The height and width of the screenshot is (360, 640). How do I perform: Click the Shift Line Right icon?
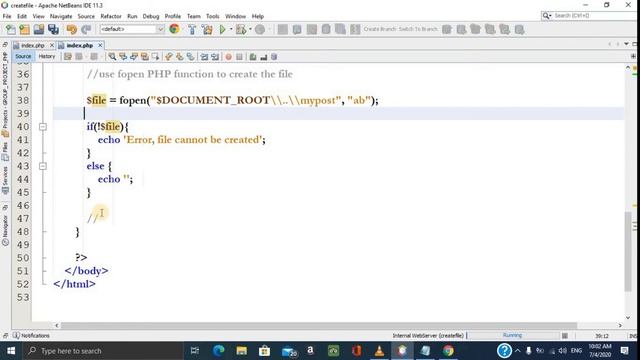[215, 57]
